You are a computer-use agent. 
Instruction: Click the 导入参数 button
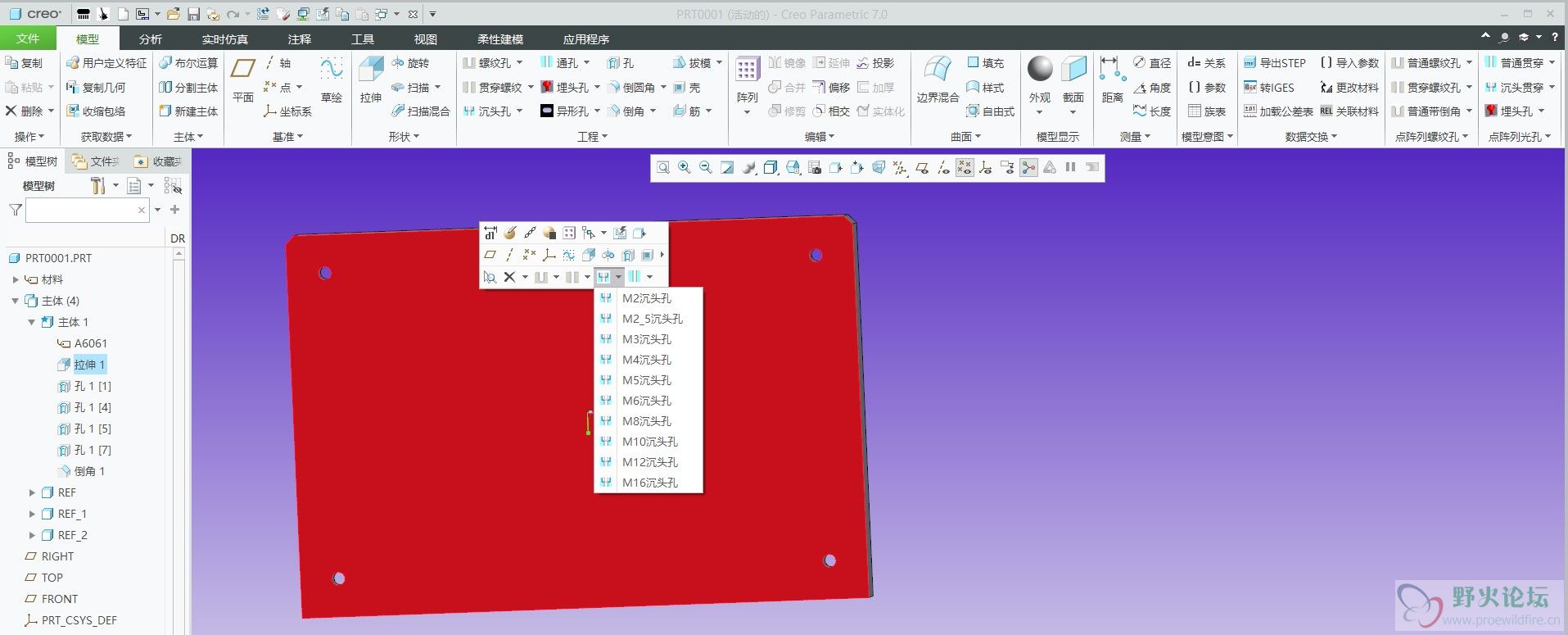click(x=1349, y=63)
